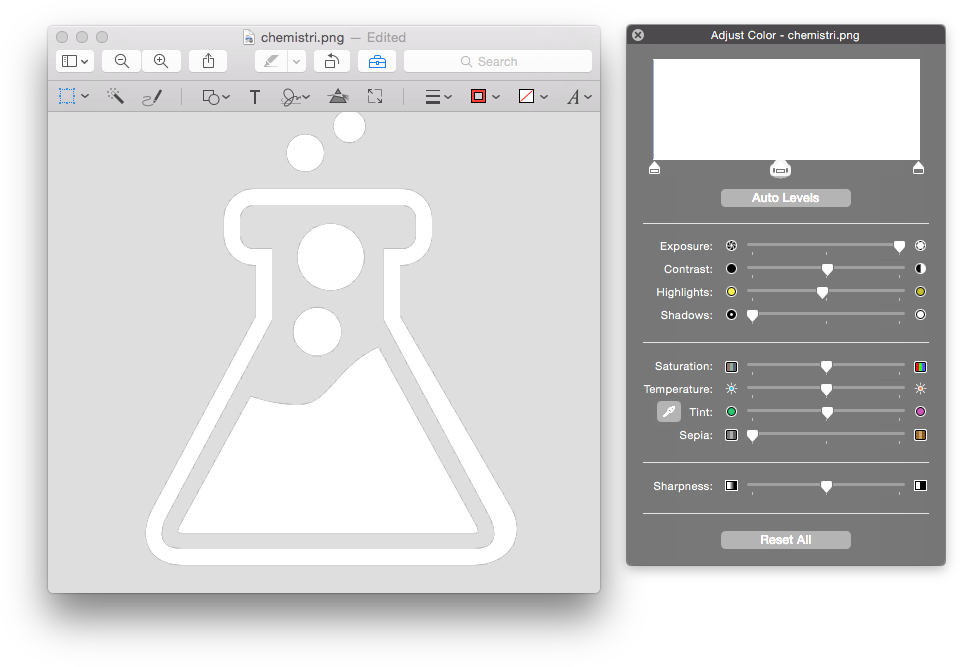
Task: Click the high Contrast half-circle icon
Action: coord(920,268)
